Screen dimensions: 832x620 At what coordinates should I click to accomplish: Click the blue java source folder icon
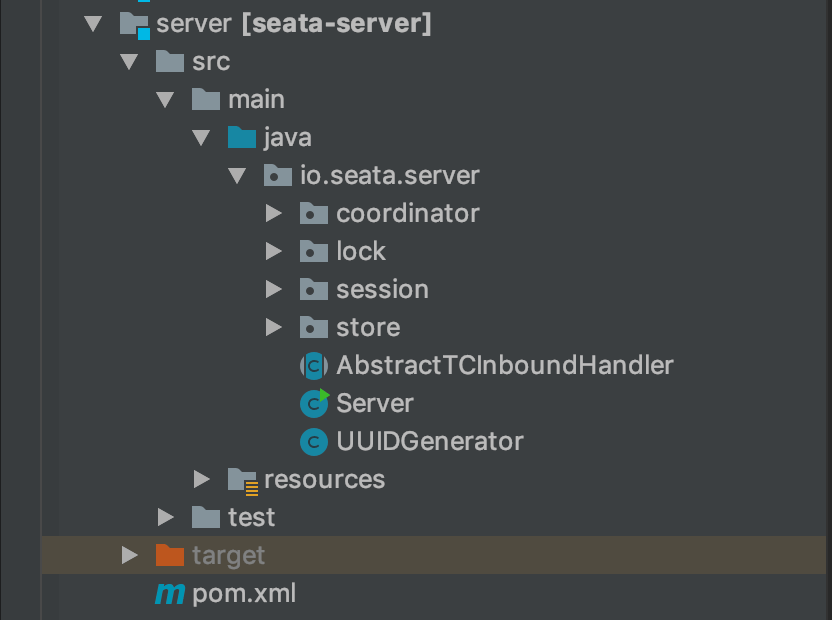242,137
